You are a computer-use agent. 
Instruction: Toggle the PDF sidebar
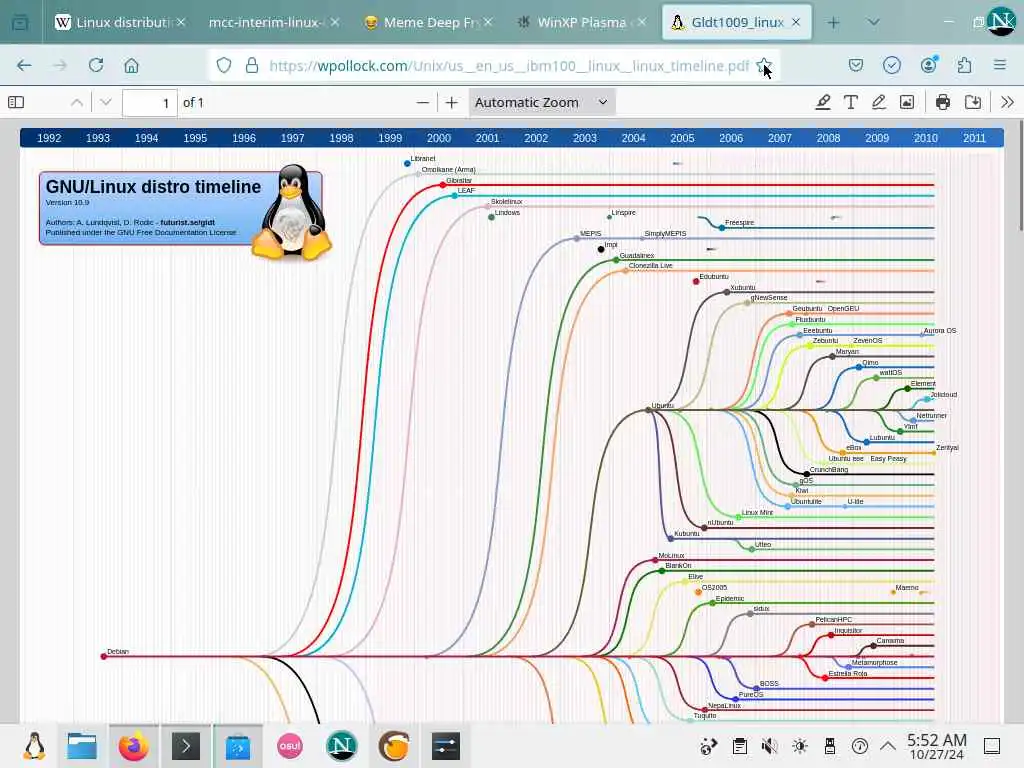[16, 103]
